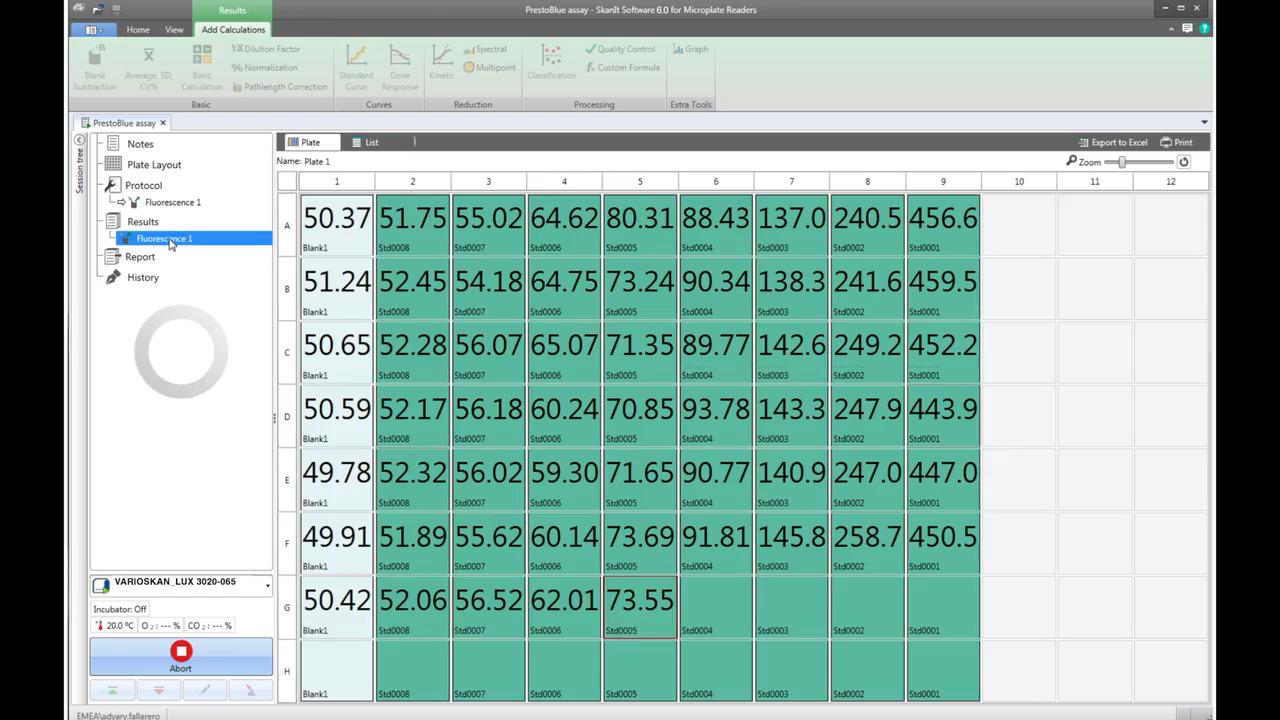Click the Classification processing icon

[551, 62]
